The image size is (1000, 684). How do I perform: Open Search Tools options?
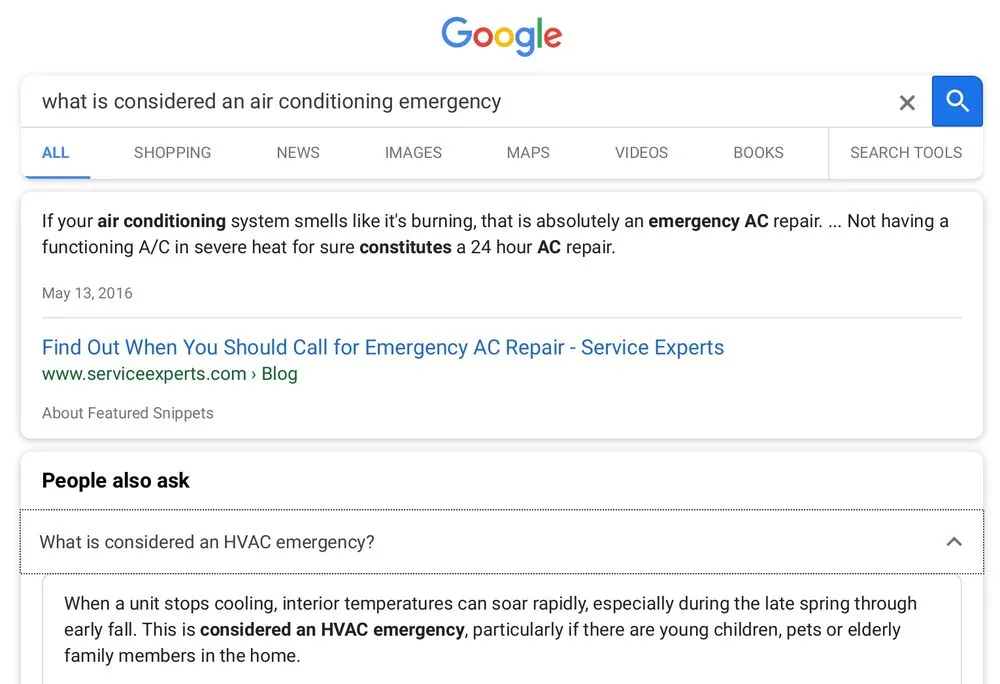905,153
